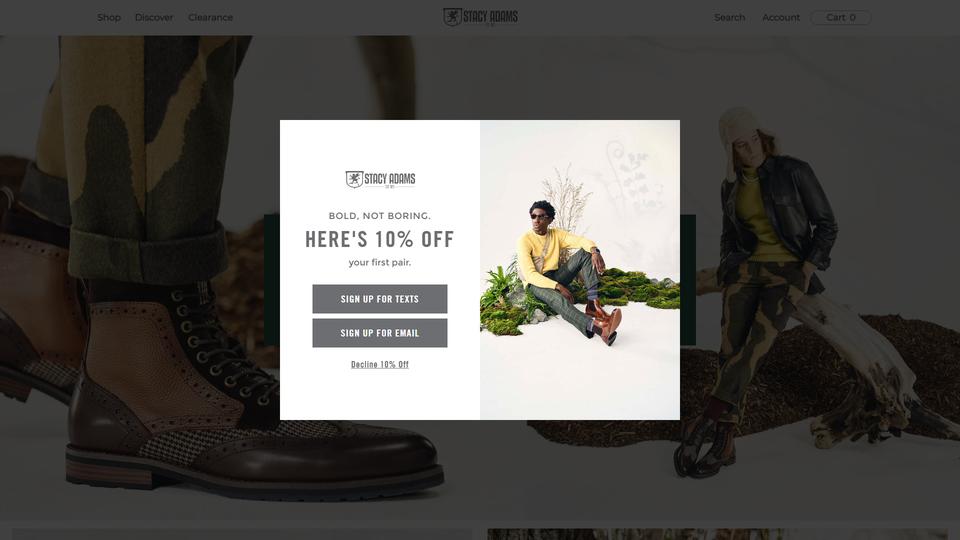Open the Account page
This screenshot has height=540, width=960.
[x=781, y=18]
